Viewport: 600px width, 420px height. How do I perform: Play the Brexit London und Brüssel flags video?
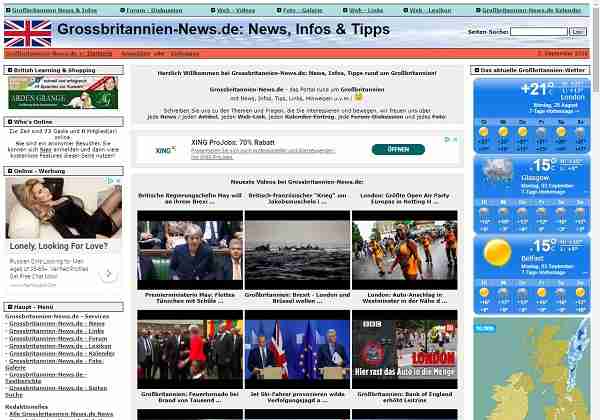click(x=297, y=349)
